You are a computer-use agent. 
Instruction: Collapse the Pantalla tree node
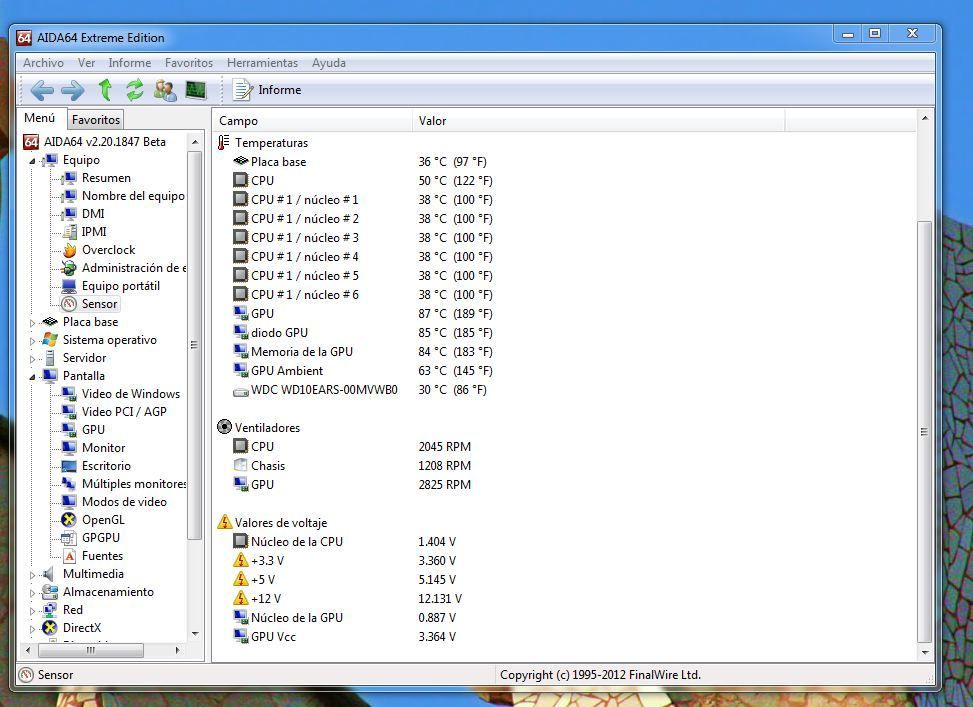pos(32,377)
